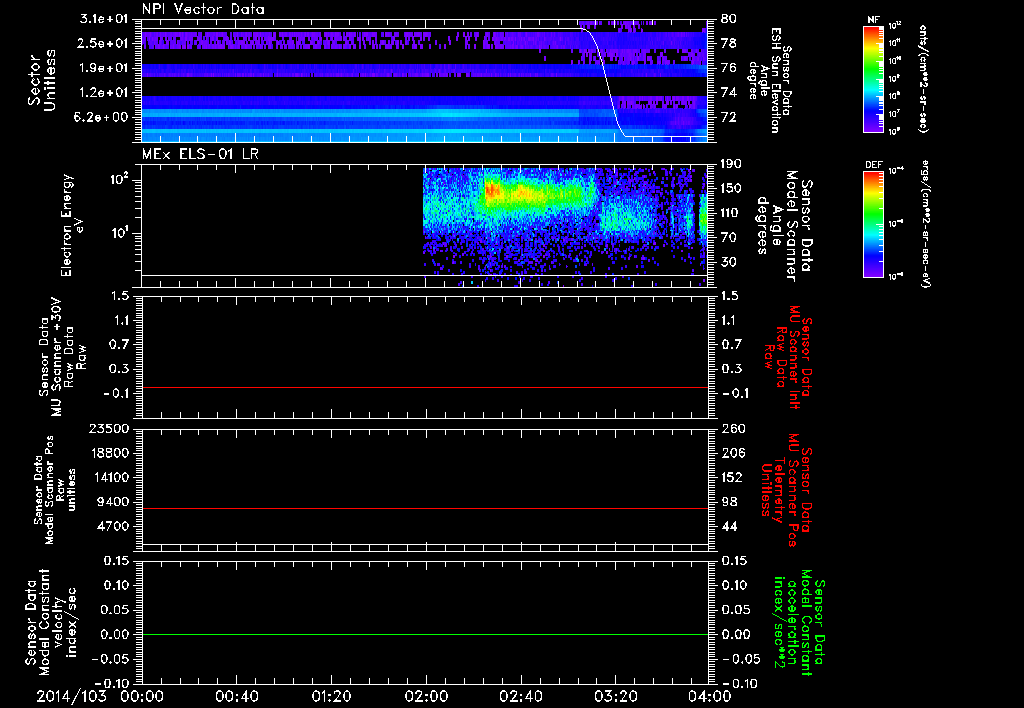Screen dimensions: 1024x708
Task: Click the green 'Model Constant acceleration' axis title
Action: tap(799, 622)
